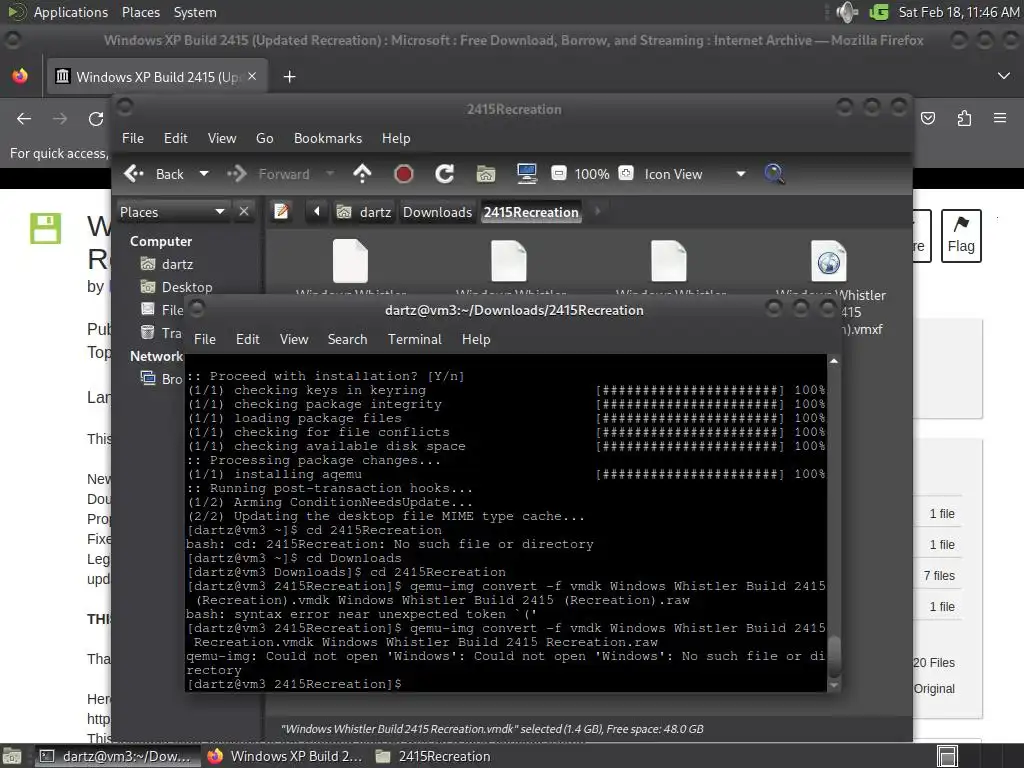Viewport: 1024px width, 768px height.
Task: Go up one folder level
Action: click(362, 174)
